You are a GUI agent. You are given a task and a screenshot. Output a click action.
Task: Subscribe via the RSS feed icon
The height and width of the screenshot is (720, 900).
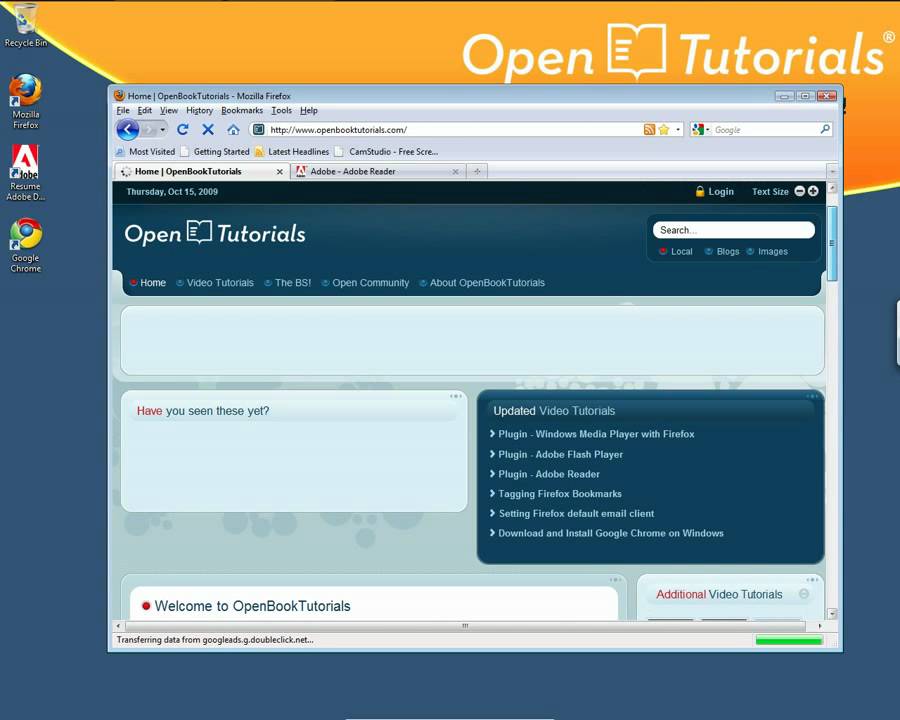click(649, 130)
